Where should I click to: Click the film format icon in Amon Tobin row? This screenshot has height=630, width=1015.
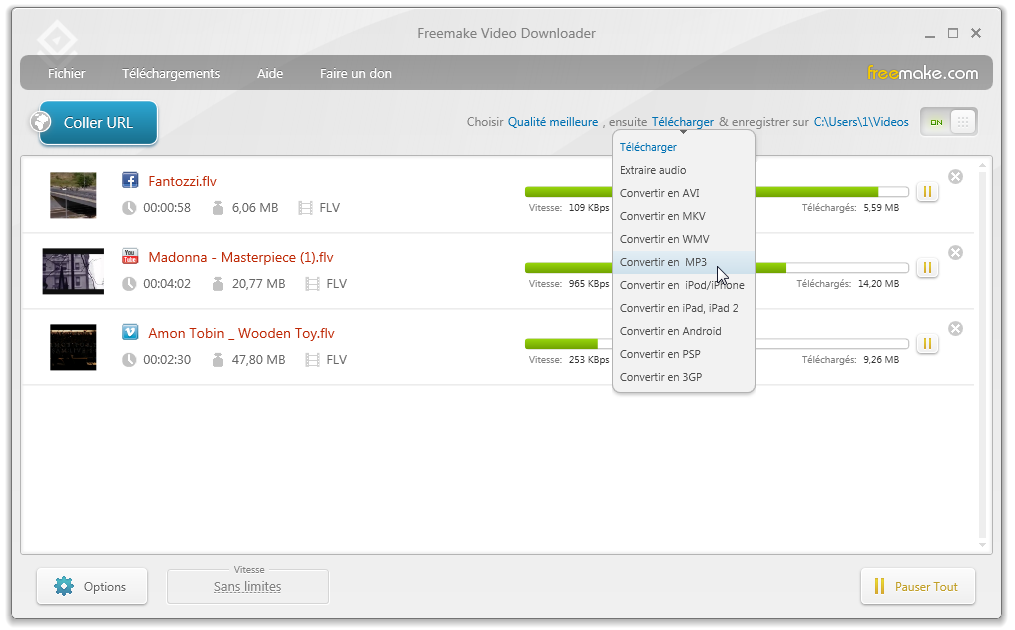(x=313, y=360)
